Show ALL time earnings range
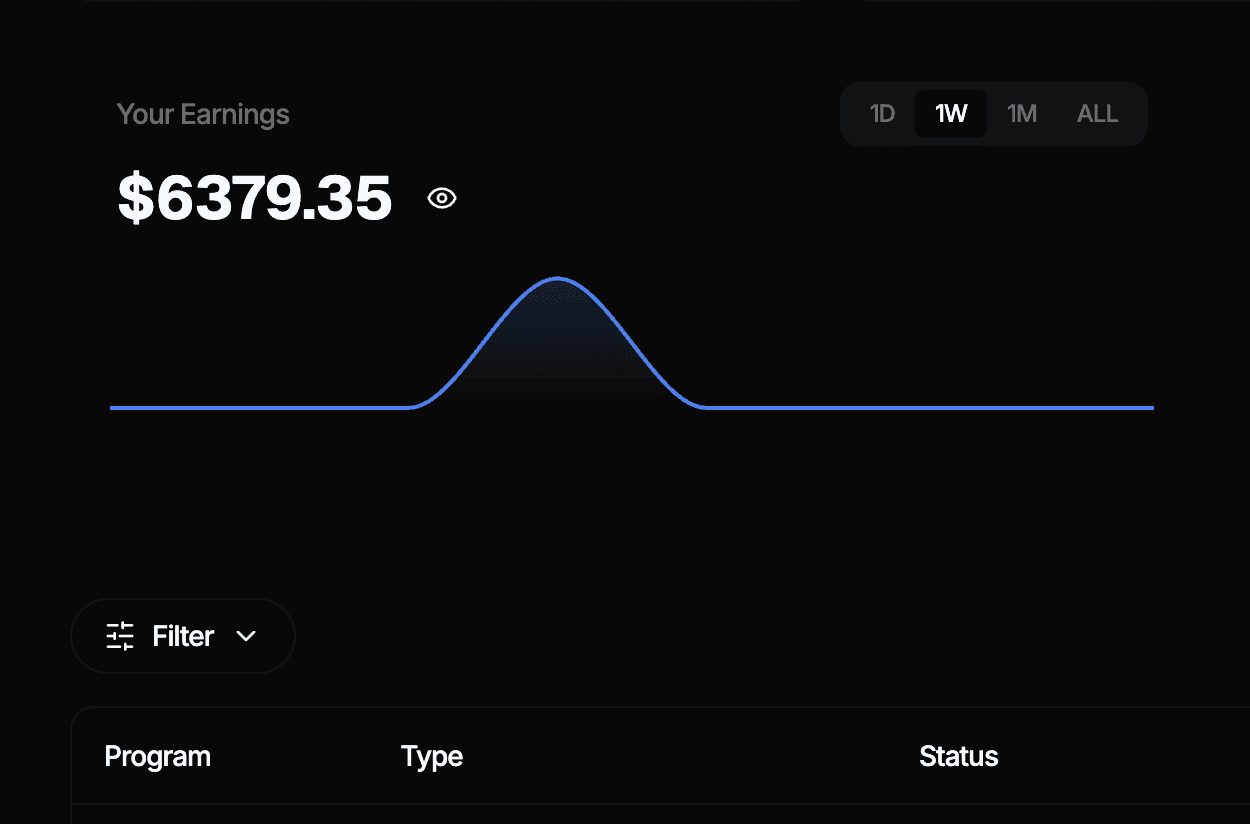This screenshot has width=1250, height=824. [1097, 114]
